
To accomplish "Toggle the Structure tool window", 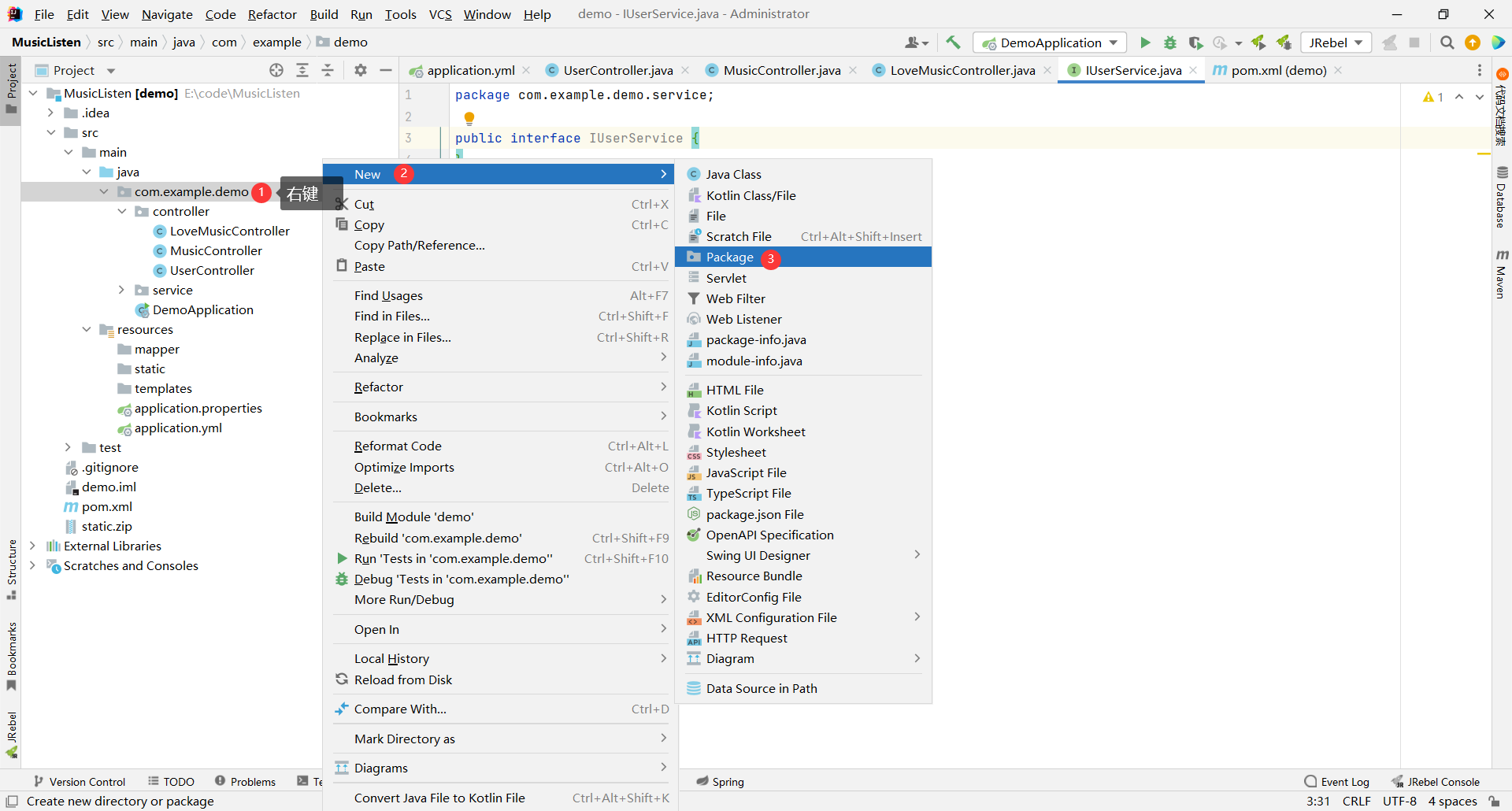I will pos(11,570).
